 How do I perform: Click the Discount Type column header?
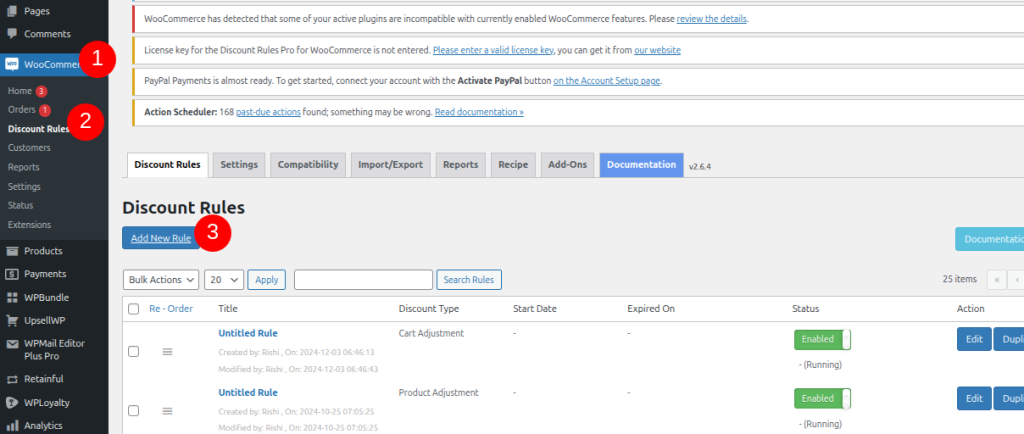click(x=429, y=309)
